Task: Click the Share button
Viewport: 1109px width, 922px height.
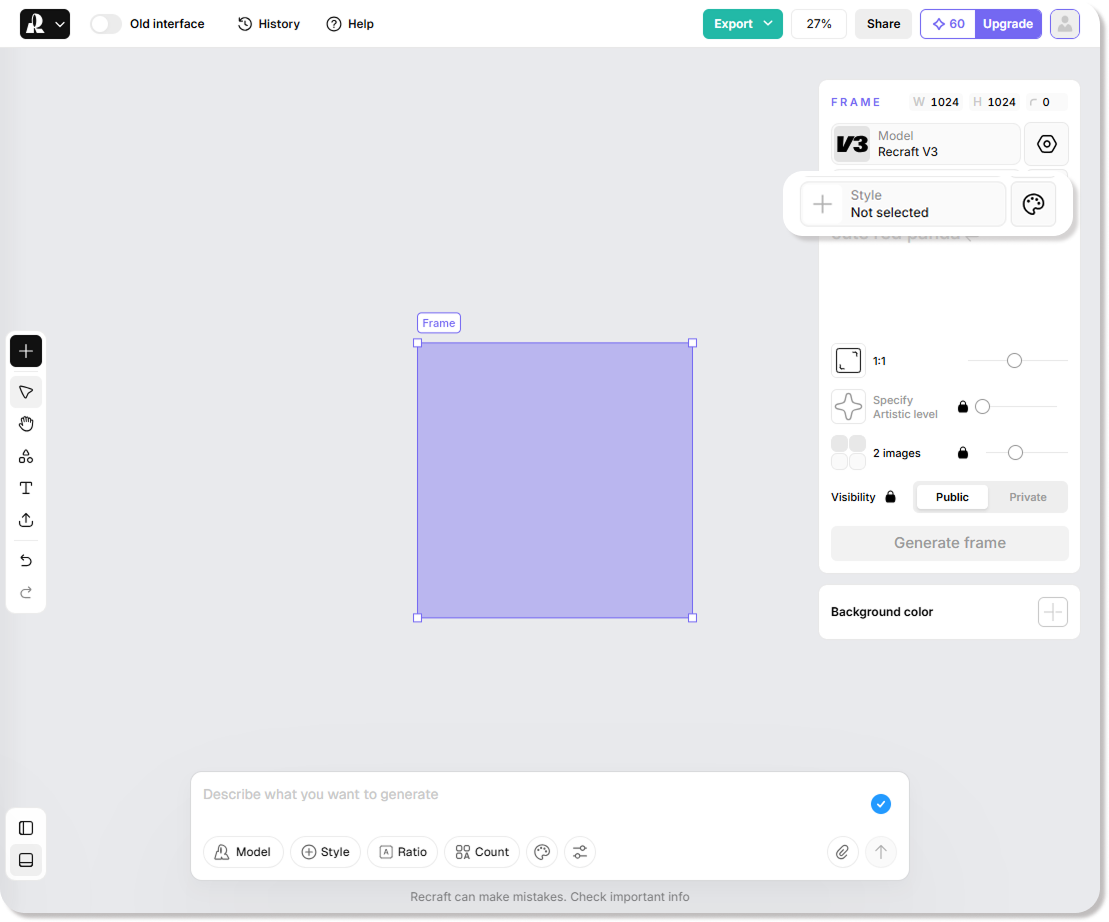Action: click(883, 24)
